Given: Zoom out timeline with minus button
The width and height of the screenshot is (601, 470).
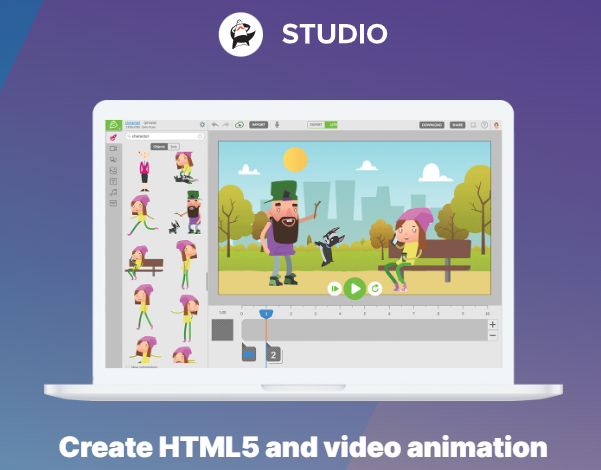Looking at the screenshot, I should 493,335.
